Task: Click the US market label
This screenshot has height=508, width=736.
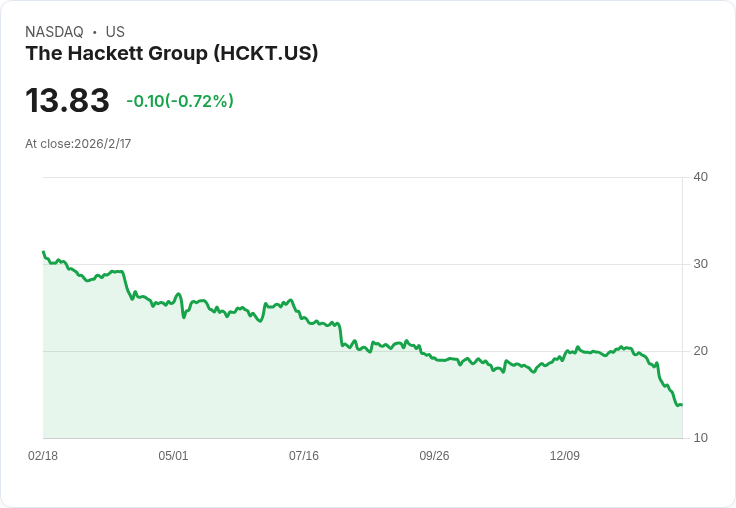Action: coord(115,32)
